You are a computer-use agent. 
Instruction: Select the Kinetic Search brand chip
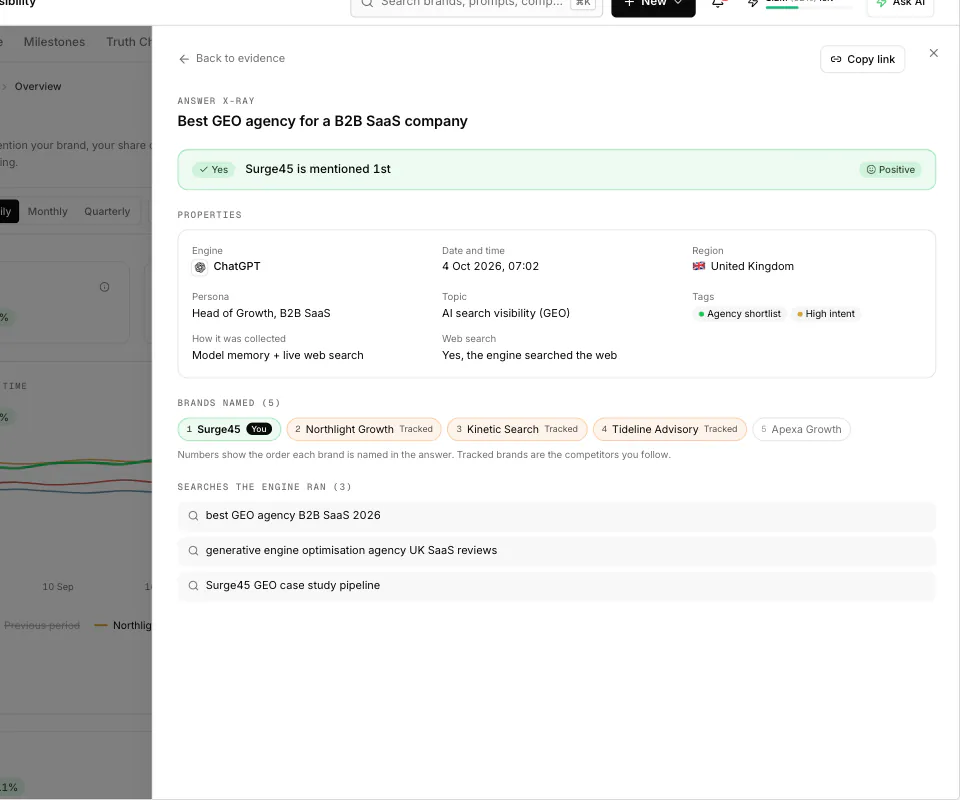(x=517, y=430)
